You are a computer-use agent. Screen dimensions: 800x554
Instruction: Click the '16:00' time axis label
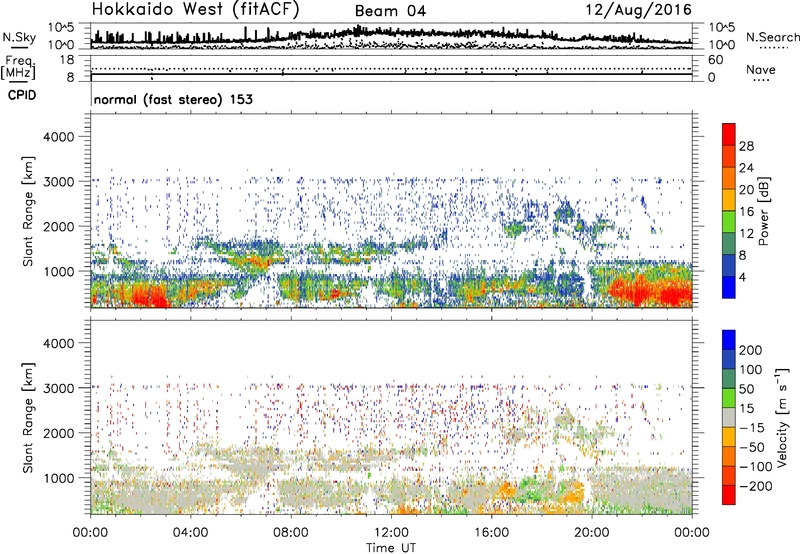point(491,533)
